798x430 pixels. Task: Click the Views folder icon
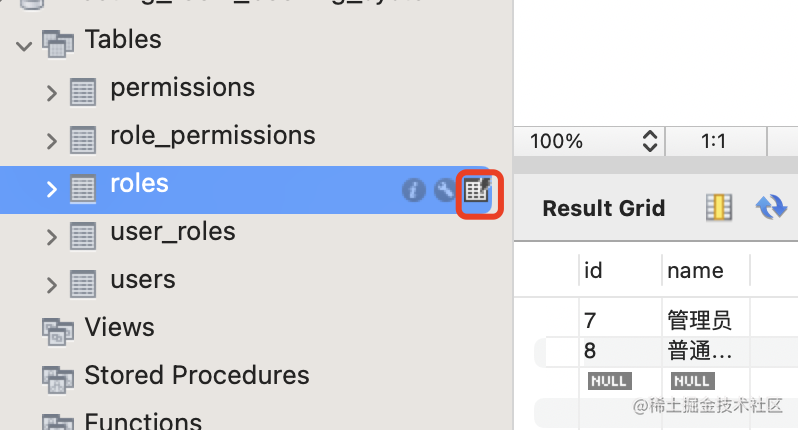click(58, 329)
